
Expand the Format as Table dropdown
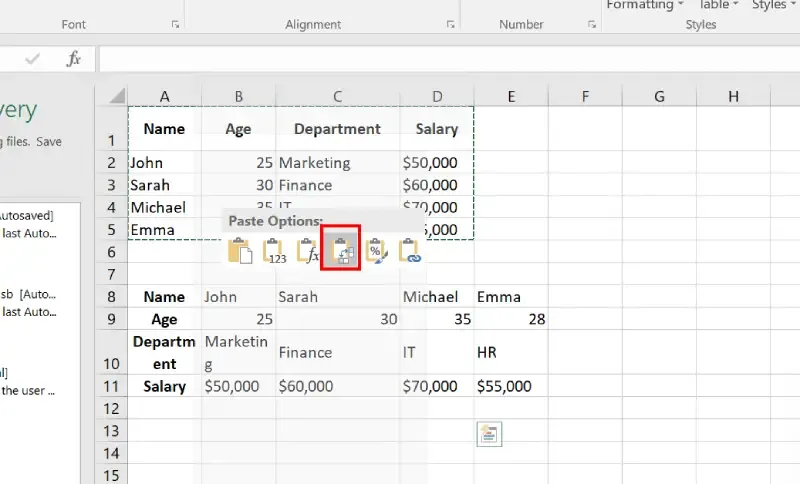point(720,6)
